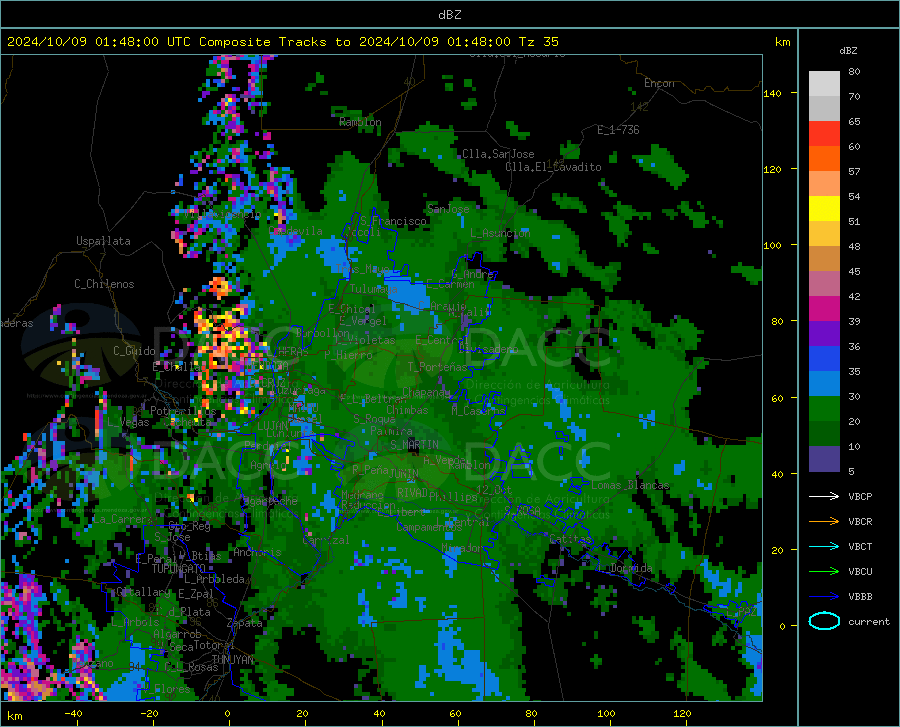Select the VBCT legend label
This screenshot has height=727, width=900.
(860, 546)
